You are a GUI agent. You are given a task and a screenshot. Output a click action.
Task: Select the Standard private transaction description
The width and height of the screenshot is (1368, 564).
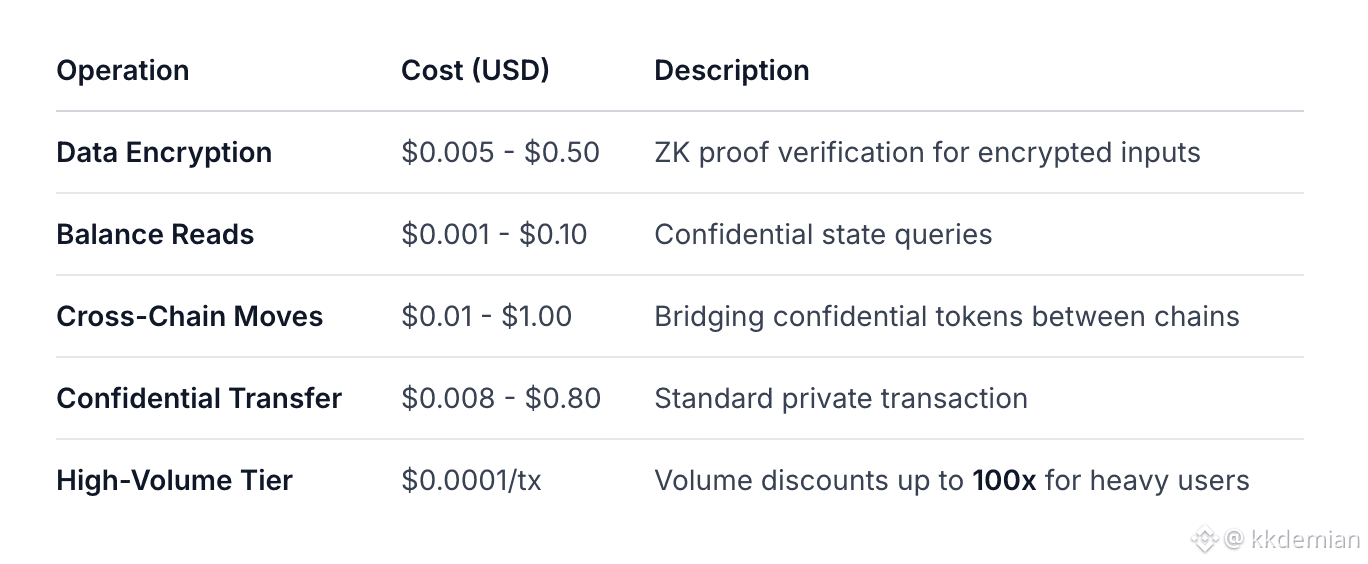[841, 399]
